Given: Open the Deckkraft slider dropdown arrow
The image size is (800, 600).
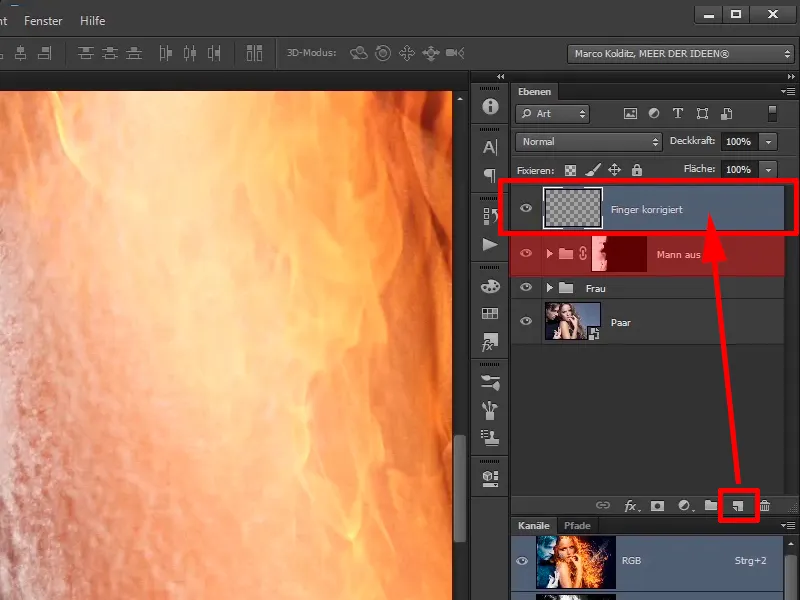Looking at the screenshot, I should [768, 142].
